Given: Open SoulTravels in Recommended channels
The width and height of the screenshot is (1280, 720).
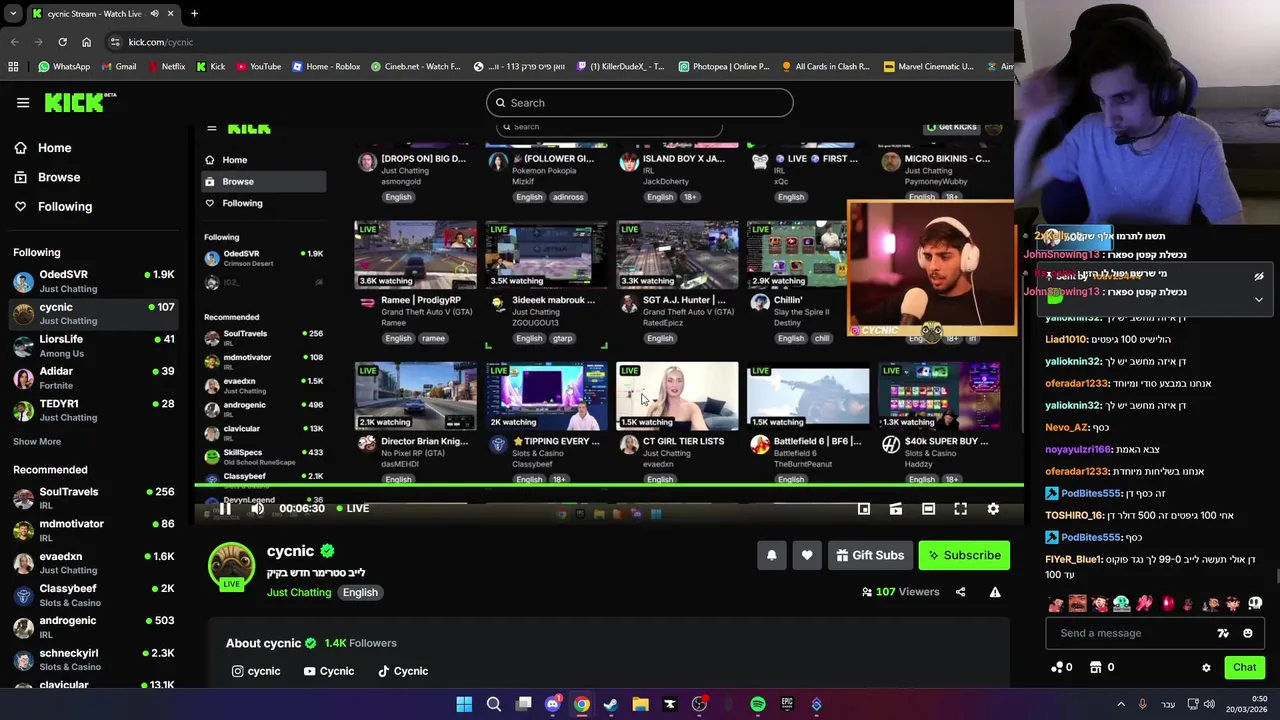Looking at the screenshot, I should coord(94,498).
